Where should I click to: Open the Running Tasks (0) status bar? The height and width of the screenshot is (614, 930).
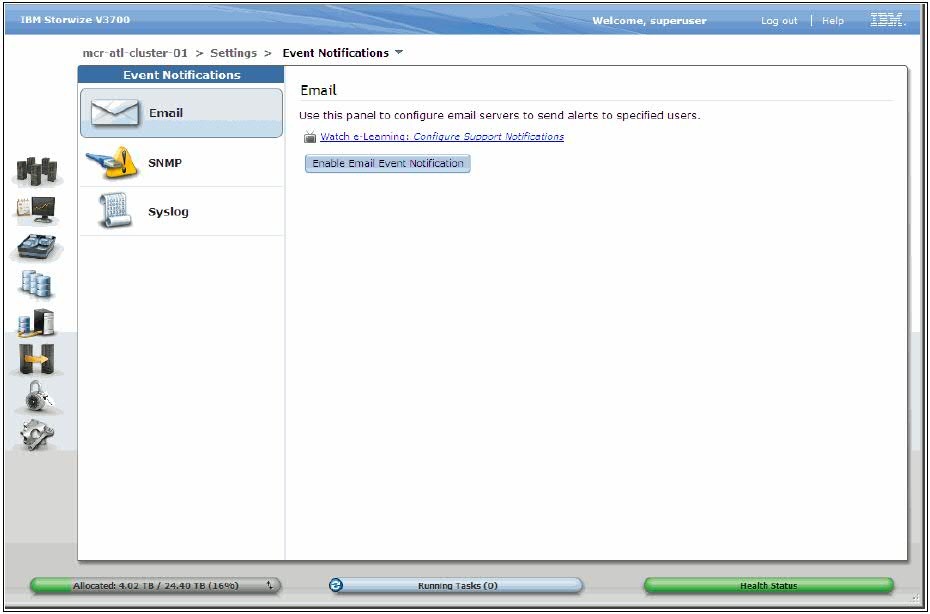pyautogui.click(x=456, y=586)
